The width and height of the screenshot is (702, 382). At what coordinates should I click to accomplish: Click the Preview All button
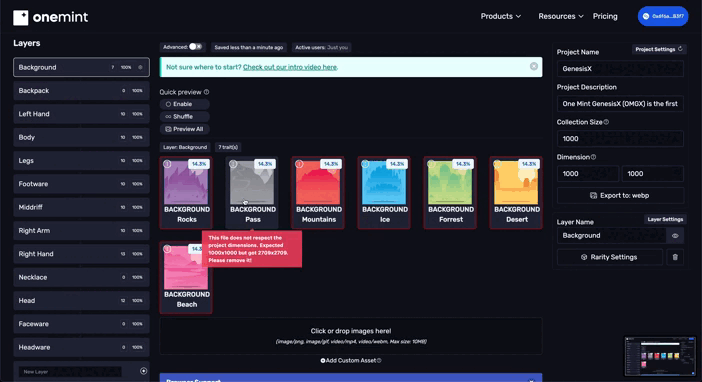click(184, 129)
